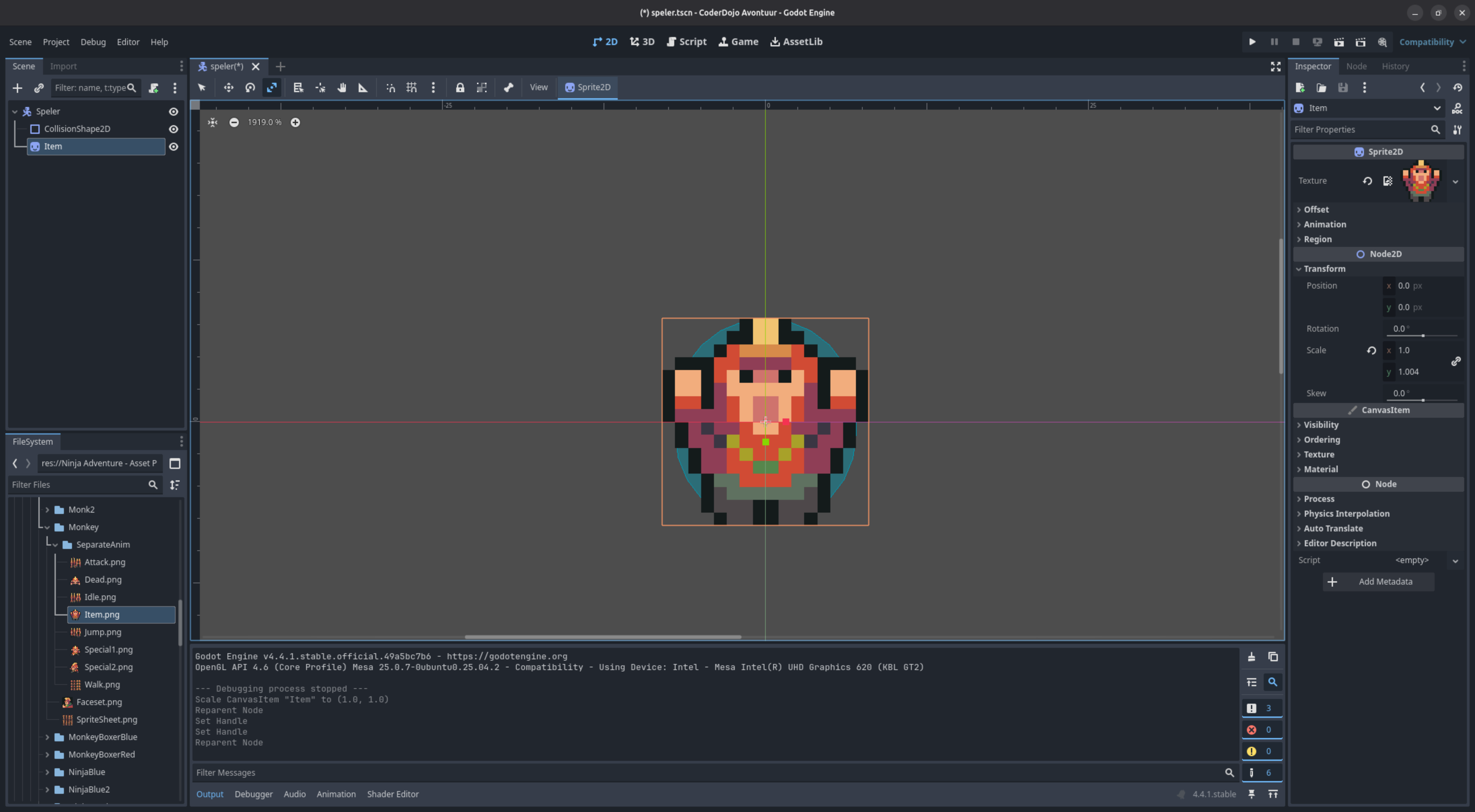Toggle error messages filter in output
1475x812 pixels.
(1261, 730)
